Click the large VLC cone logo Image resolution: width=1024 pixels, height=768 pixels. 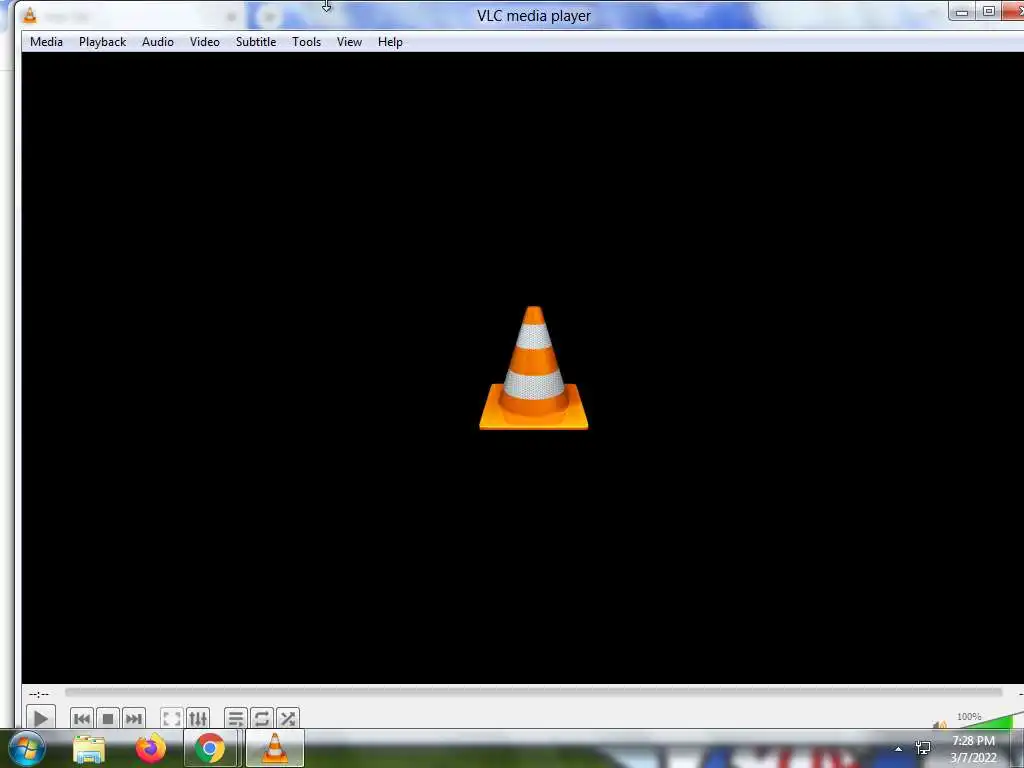point(534,368)
